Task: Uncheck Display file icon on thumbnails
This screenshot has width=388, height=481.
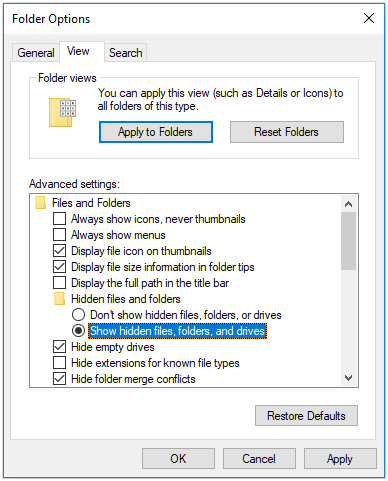Action: tap(59, 251)
